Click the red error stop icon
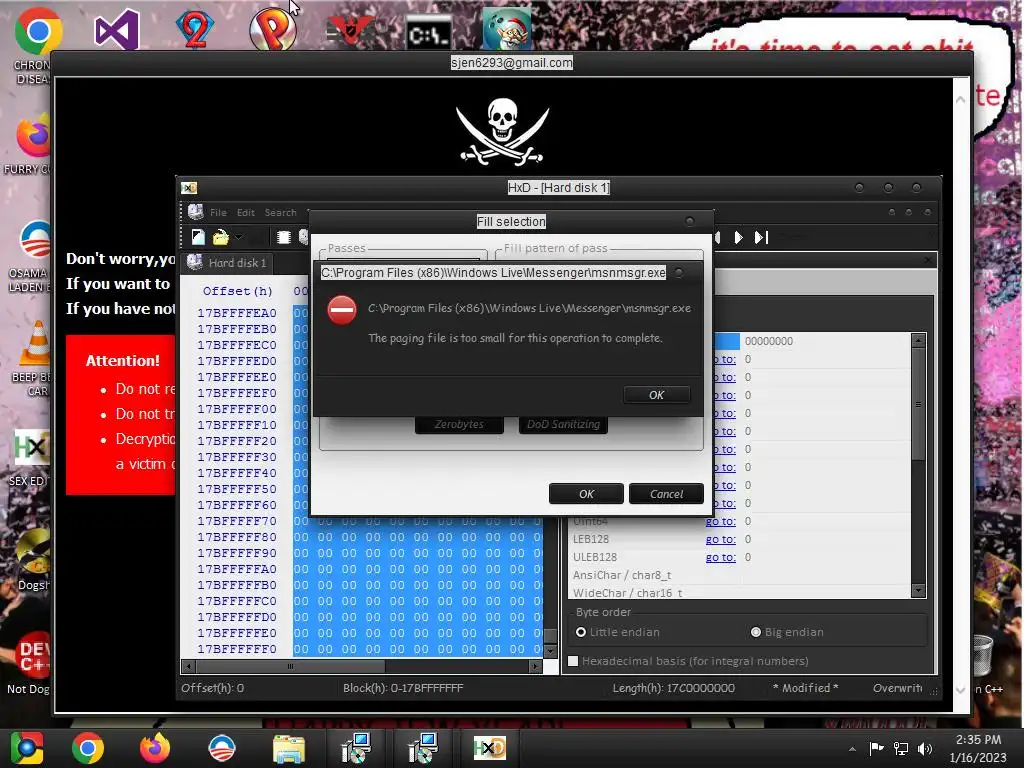 point(342,310)
